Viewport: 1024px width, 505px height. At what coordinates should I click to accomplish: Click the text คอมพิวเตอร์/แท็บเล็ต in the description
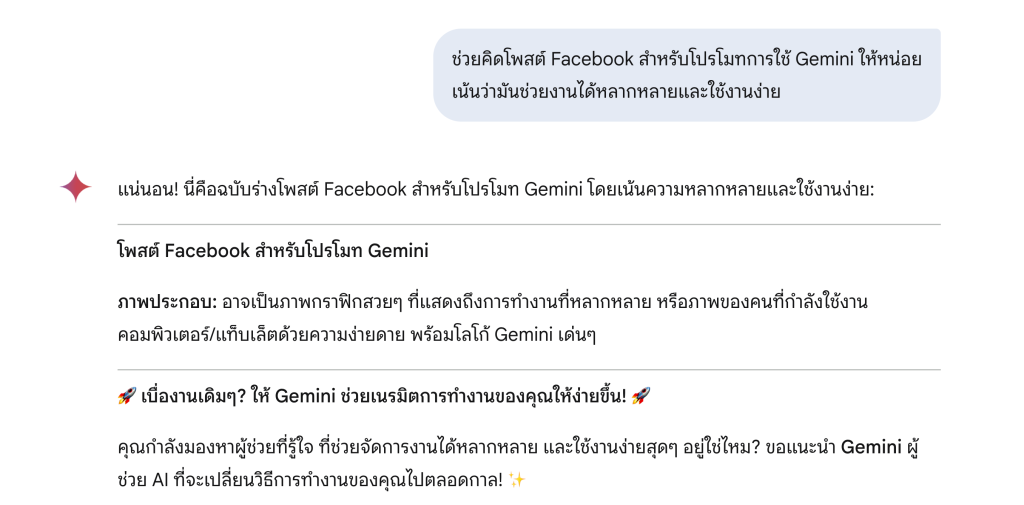pos(200,335)
